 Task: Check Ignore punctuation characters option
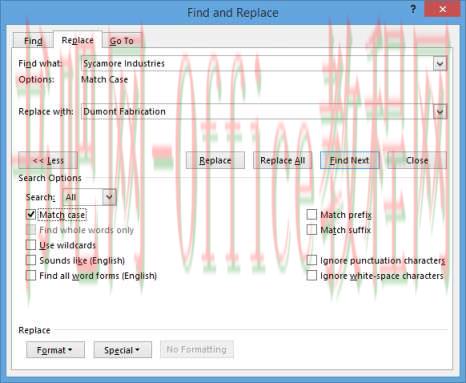[311, 260]
